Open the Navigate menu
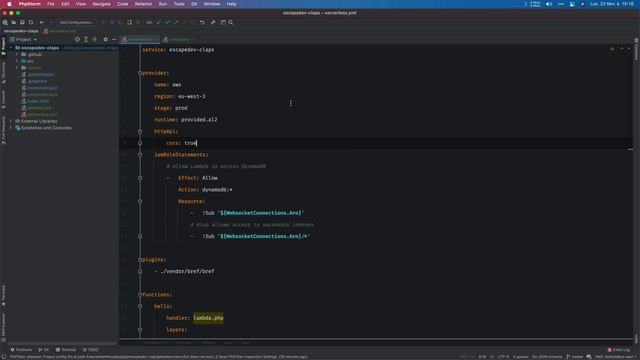 pyautogui.click(x=102, y=4)
